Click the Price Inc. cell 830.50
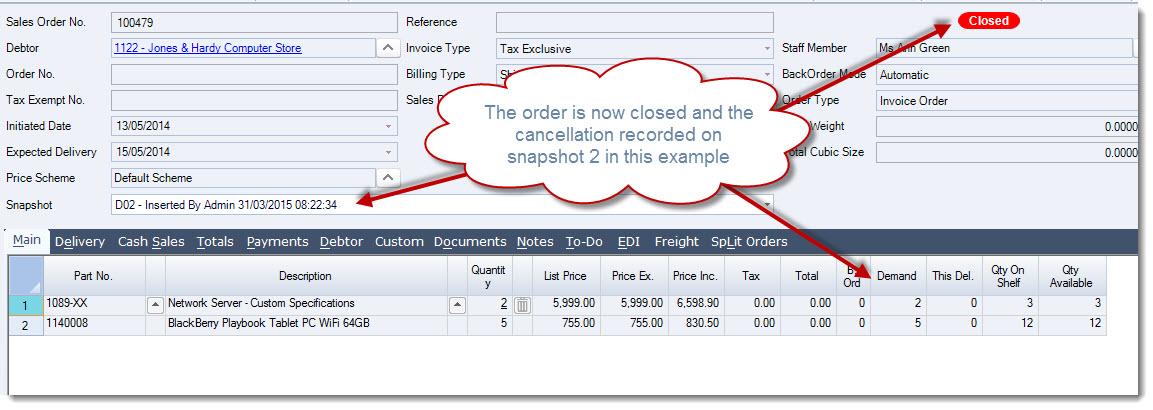Image resolution: width=1153 pixels, height=410 pixels. (695, 324)
